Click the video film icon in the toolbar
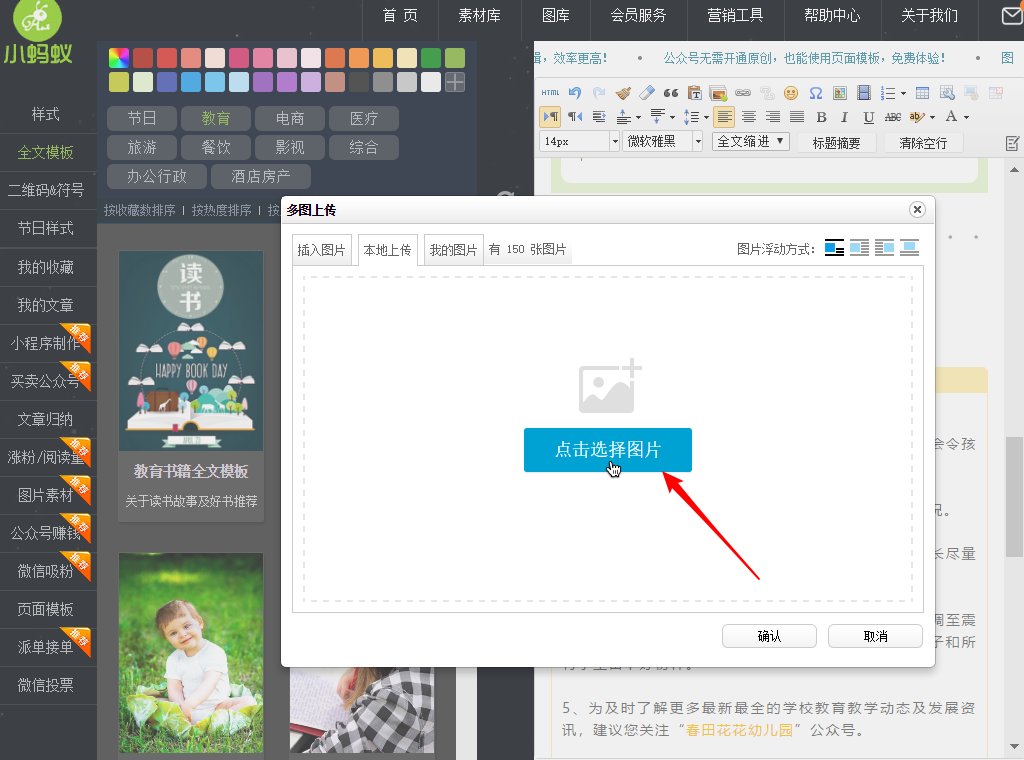 click(863, 92)
